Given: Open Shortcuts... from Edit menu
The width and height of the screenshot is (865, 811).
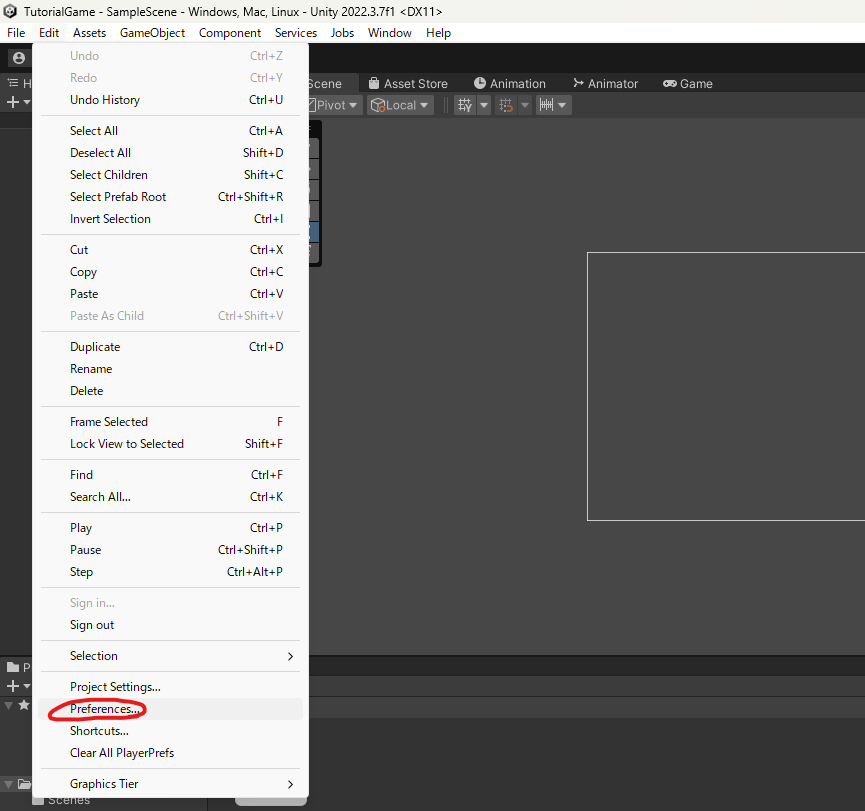Looking at the screenshot, I should tap(170, 731).
